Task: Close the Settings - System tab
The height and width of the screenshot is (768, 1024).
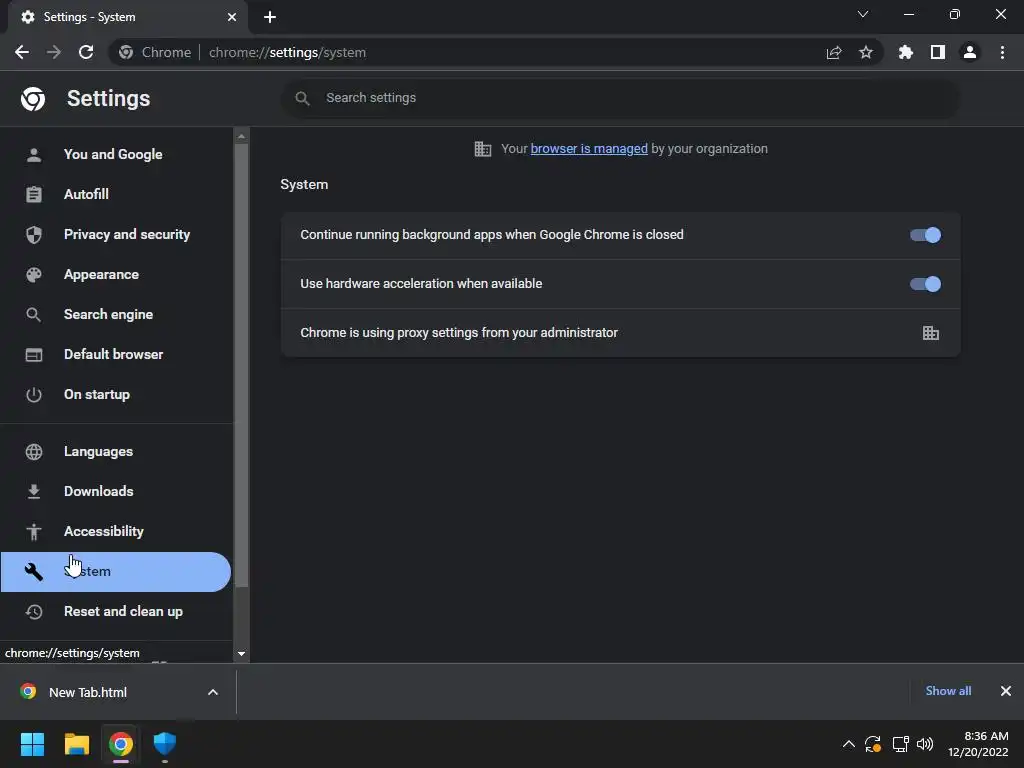Action: click(x=232, y=17)
